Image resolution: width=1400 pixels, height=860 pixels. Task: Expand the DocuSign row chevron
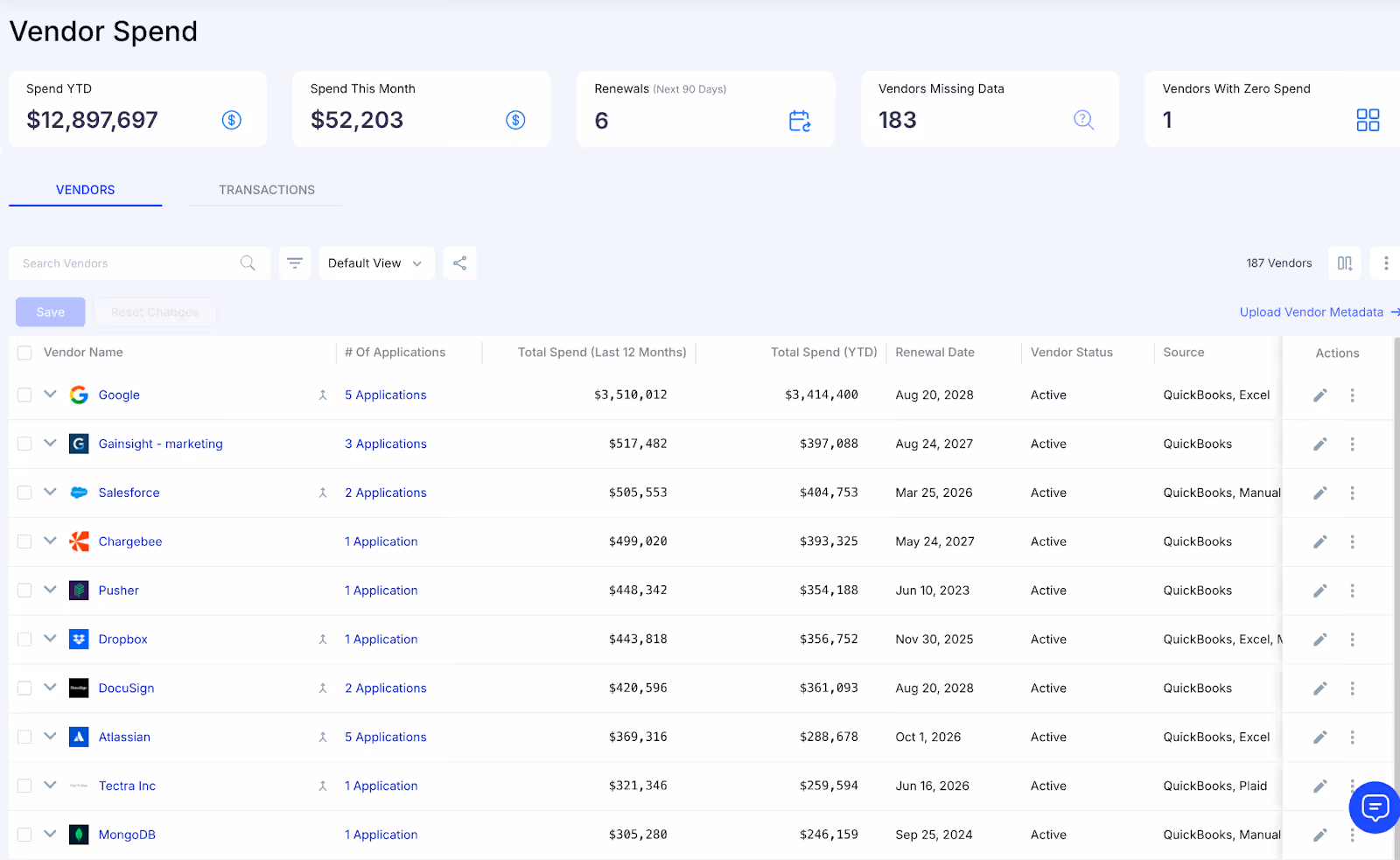coord(50,689)
